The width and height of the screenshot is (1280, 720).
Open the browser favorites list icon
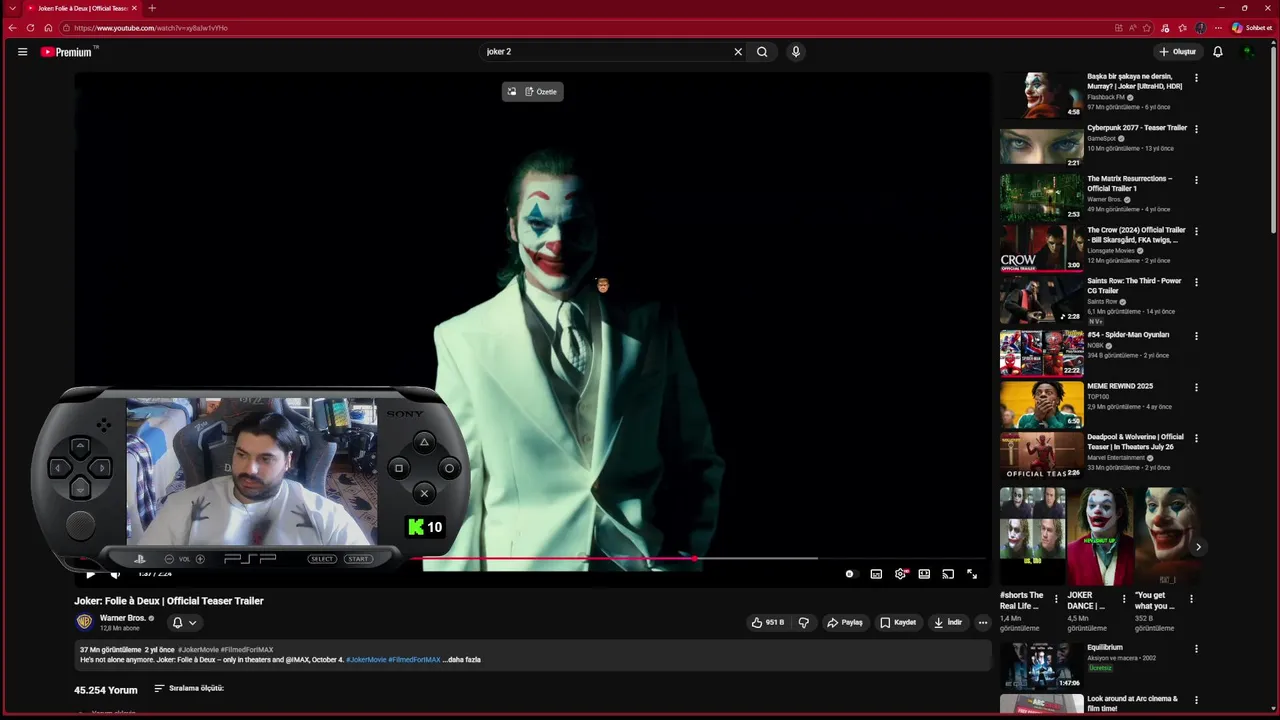click(x=1182, y=28)
